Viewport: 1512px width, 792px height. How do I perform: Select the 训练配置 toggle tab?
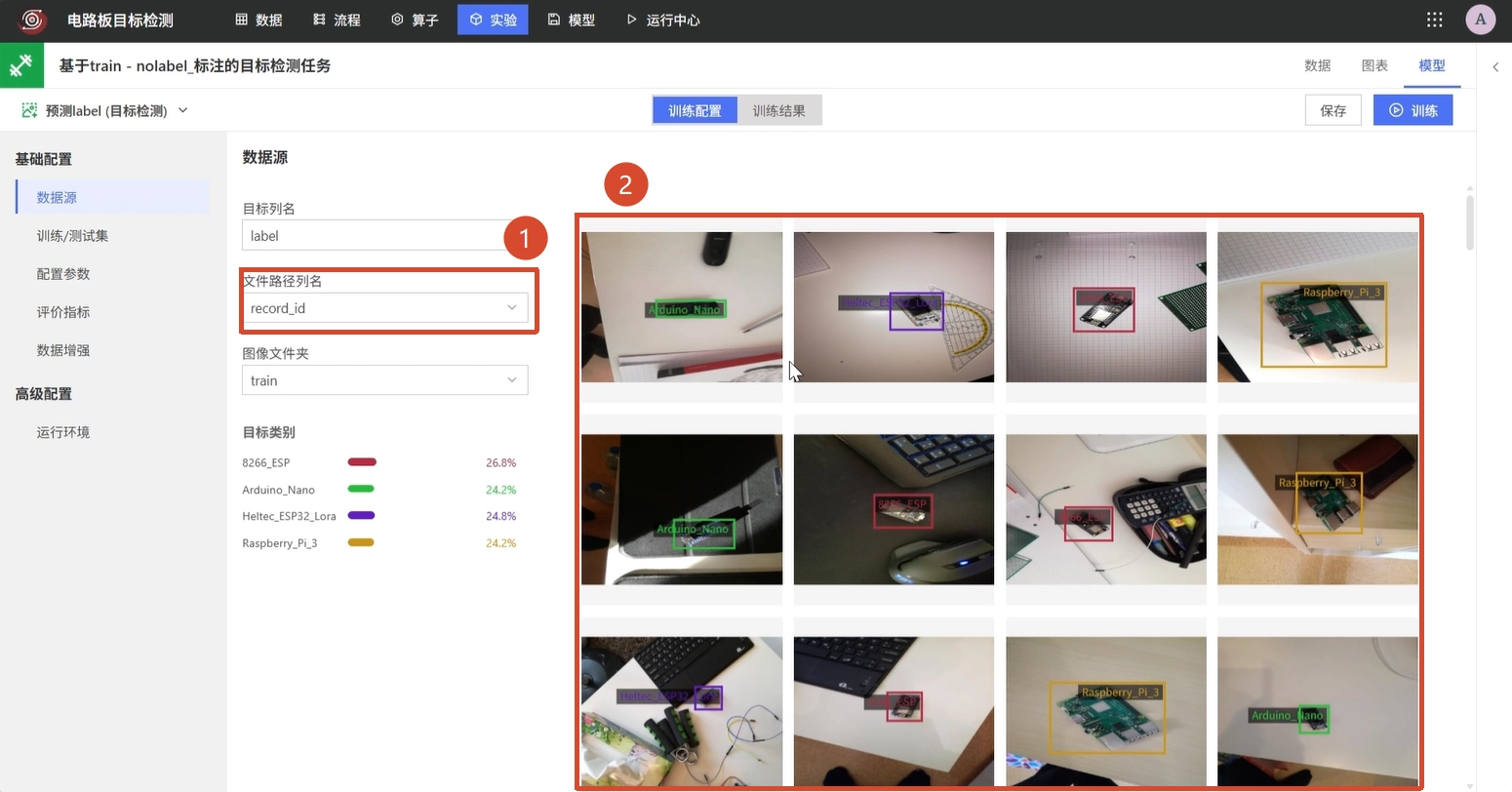click(x=695, y=110)
